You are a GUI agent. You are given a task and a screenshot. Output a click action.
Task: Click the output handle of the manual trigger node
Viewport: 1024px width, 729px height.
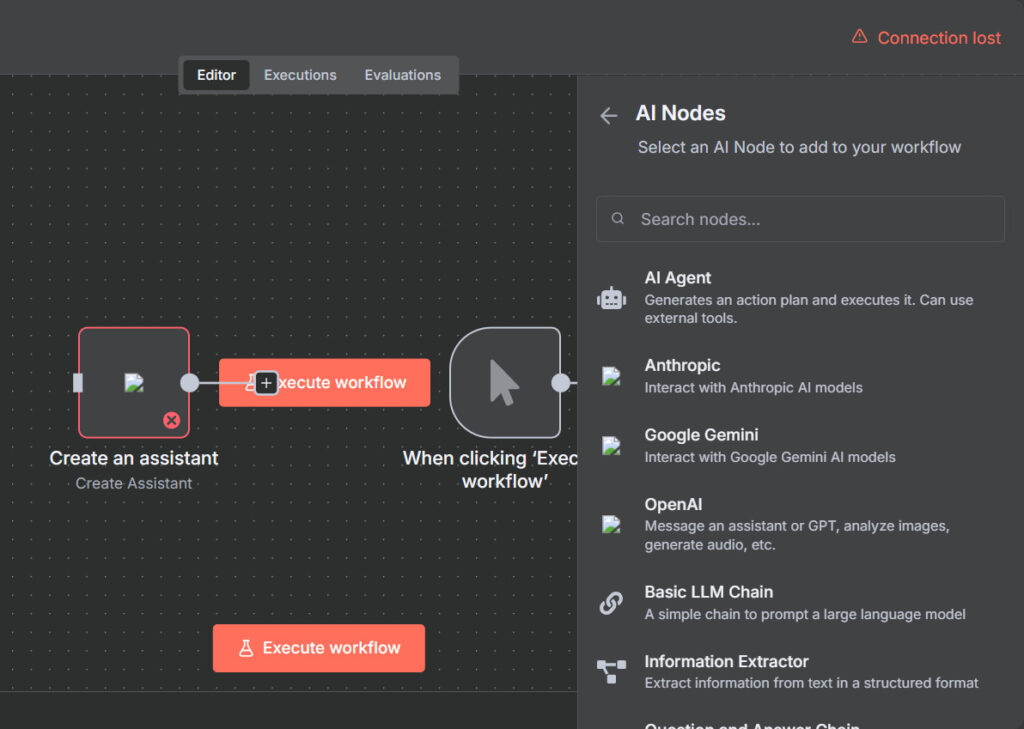(x=560, y=383)
